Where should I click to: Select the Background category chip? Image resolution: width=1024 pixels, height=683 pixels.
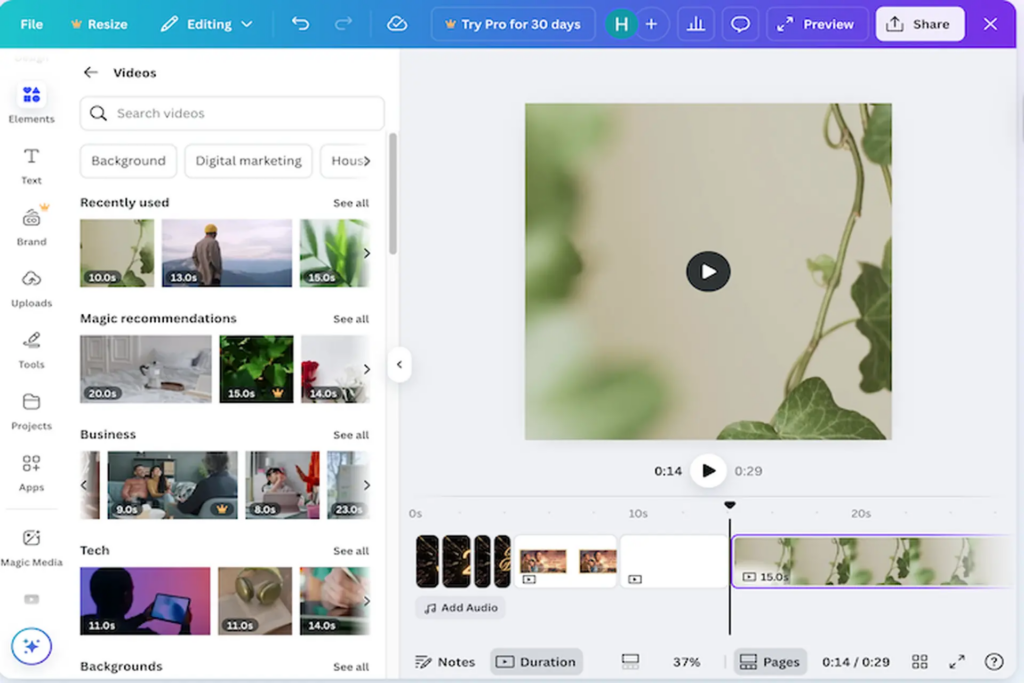pos(128,161)
